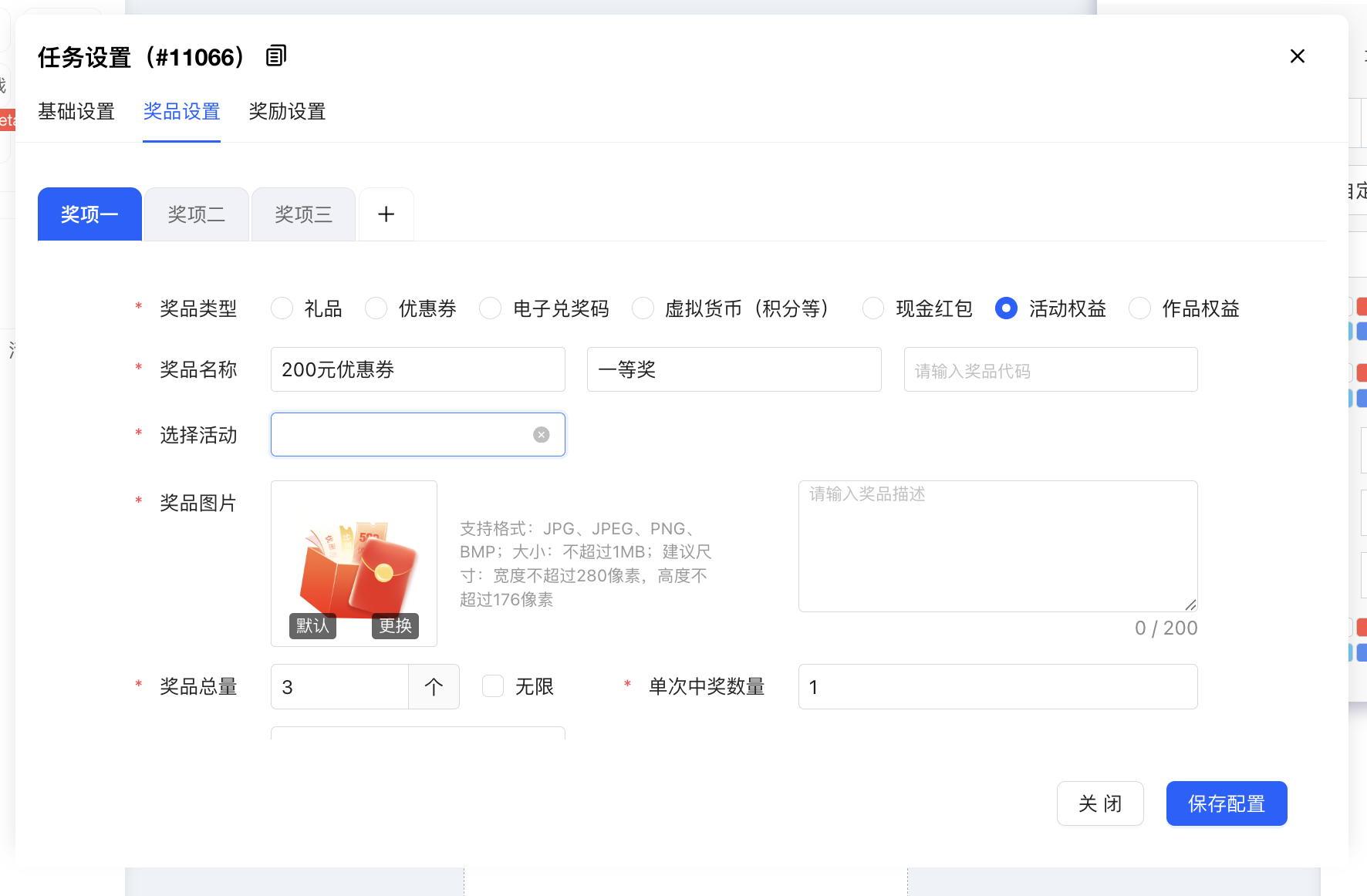This screenshot has height=896, width=1367.
Task: Select the 礼品 prize type radio
Action: (282, 308)
